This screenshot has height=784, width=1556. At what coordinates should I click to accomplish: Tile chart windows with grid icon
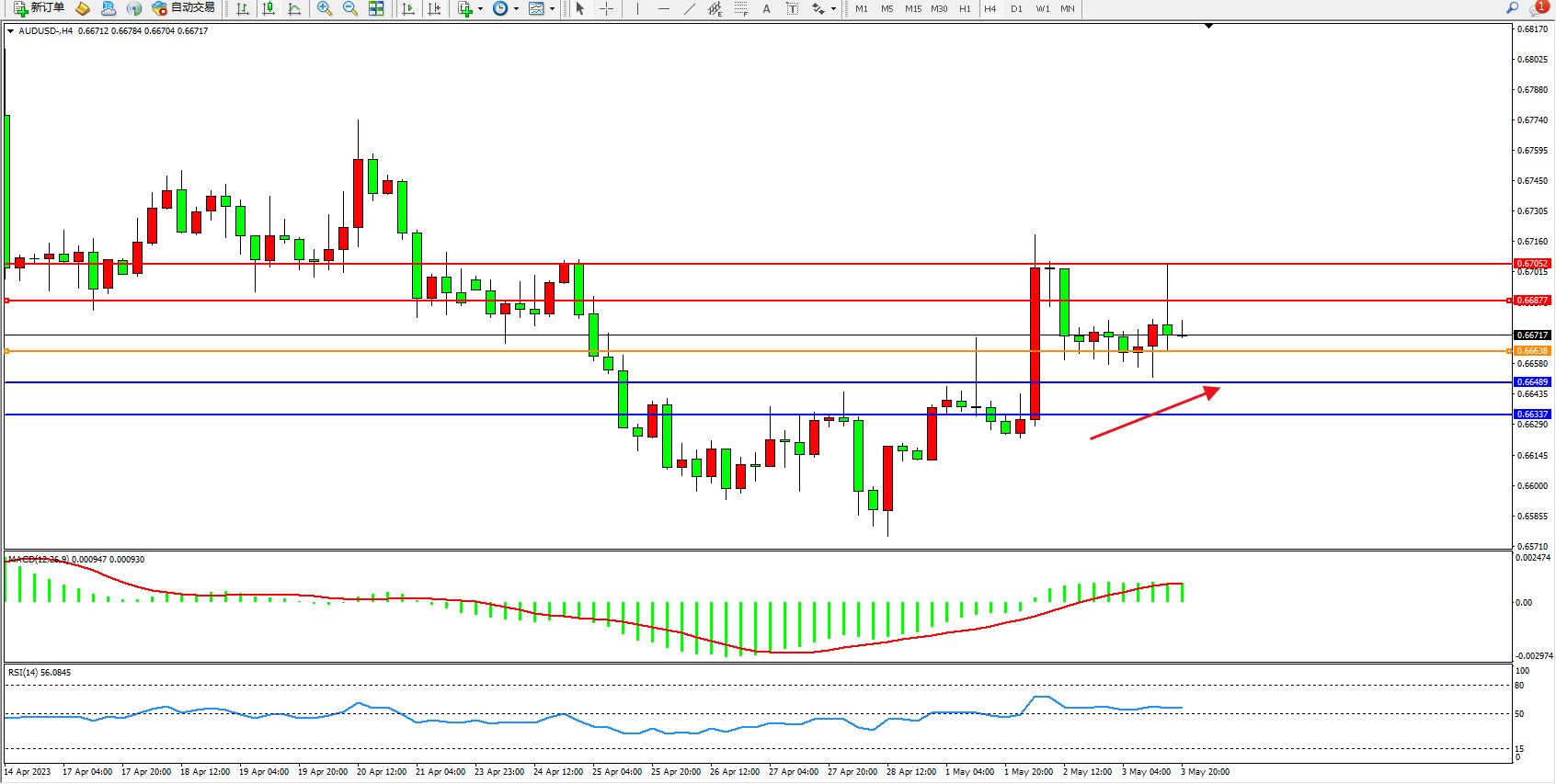point(376,8)
